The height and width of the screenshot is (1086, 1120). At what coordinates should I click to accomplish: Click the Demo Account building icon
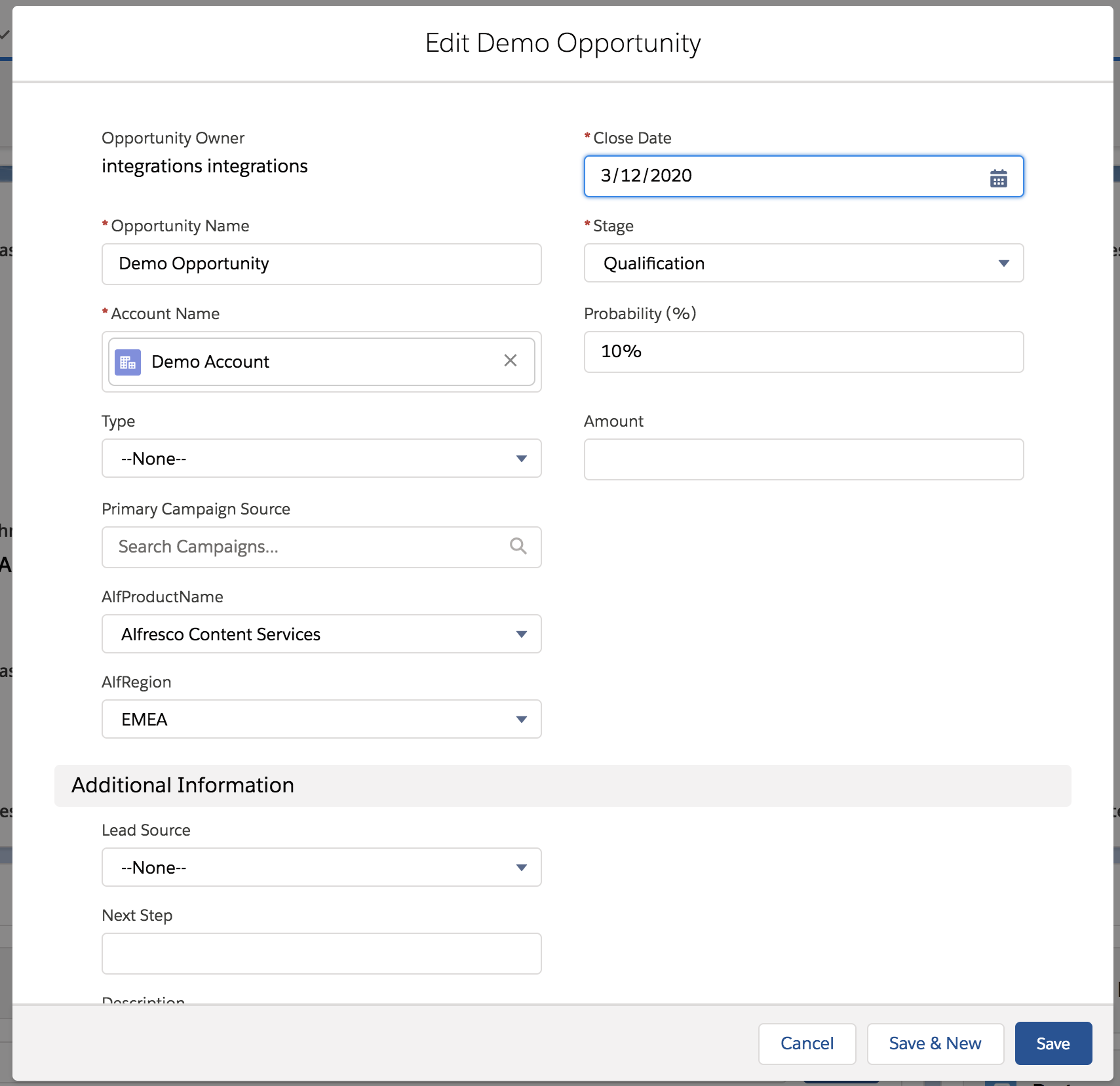point(128,362)
